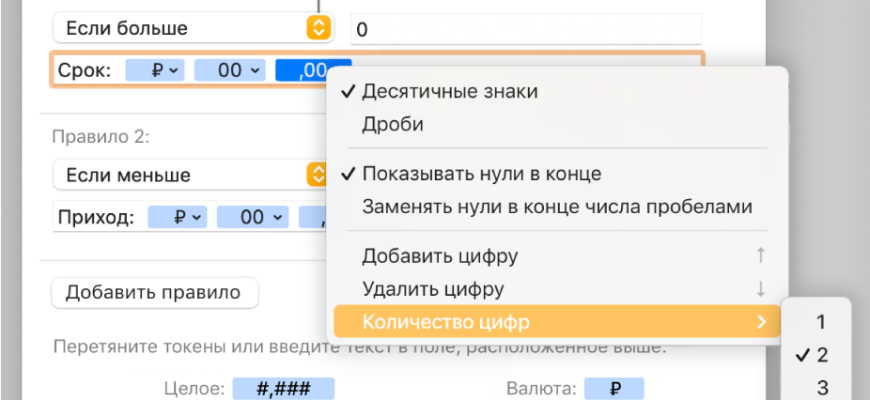Viewport: 870px width, 400px height.
Task: Select 3 digits in the submenu
Action: click(822, 388)
